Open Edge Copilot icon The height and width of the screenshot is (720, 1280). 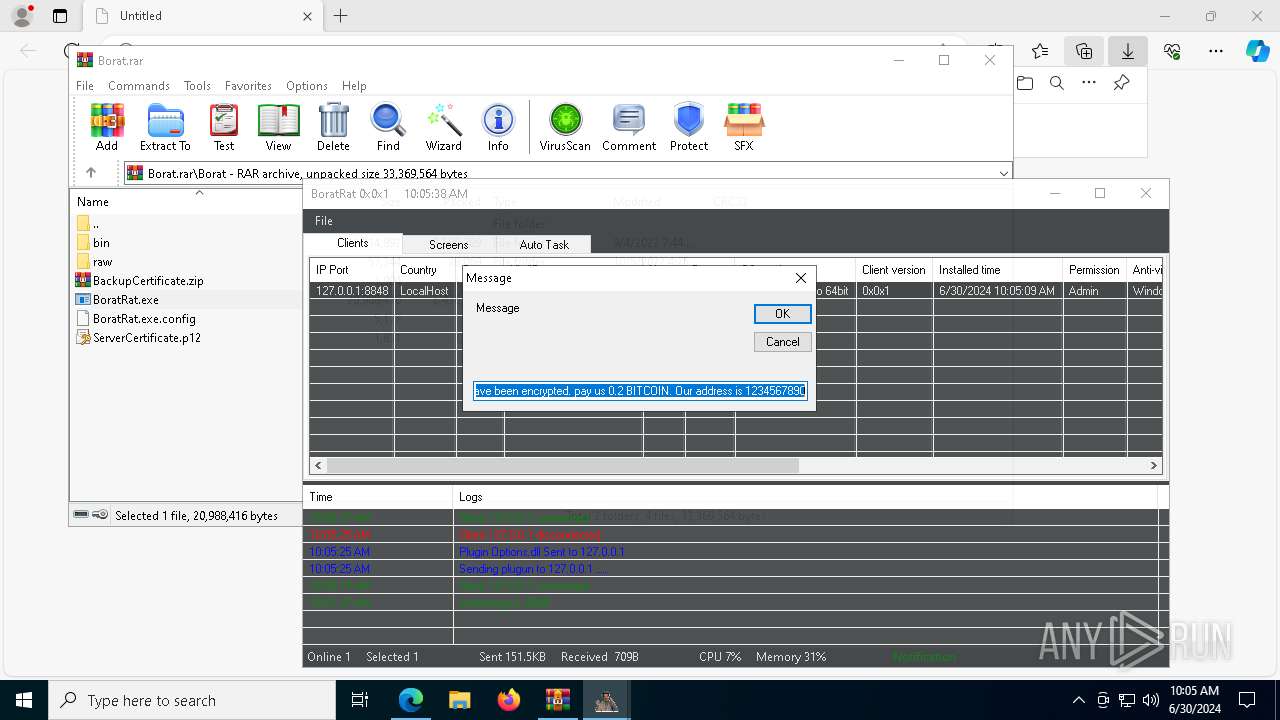(1258, 51)
